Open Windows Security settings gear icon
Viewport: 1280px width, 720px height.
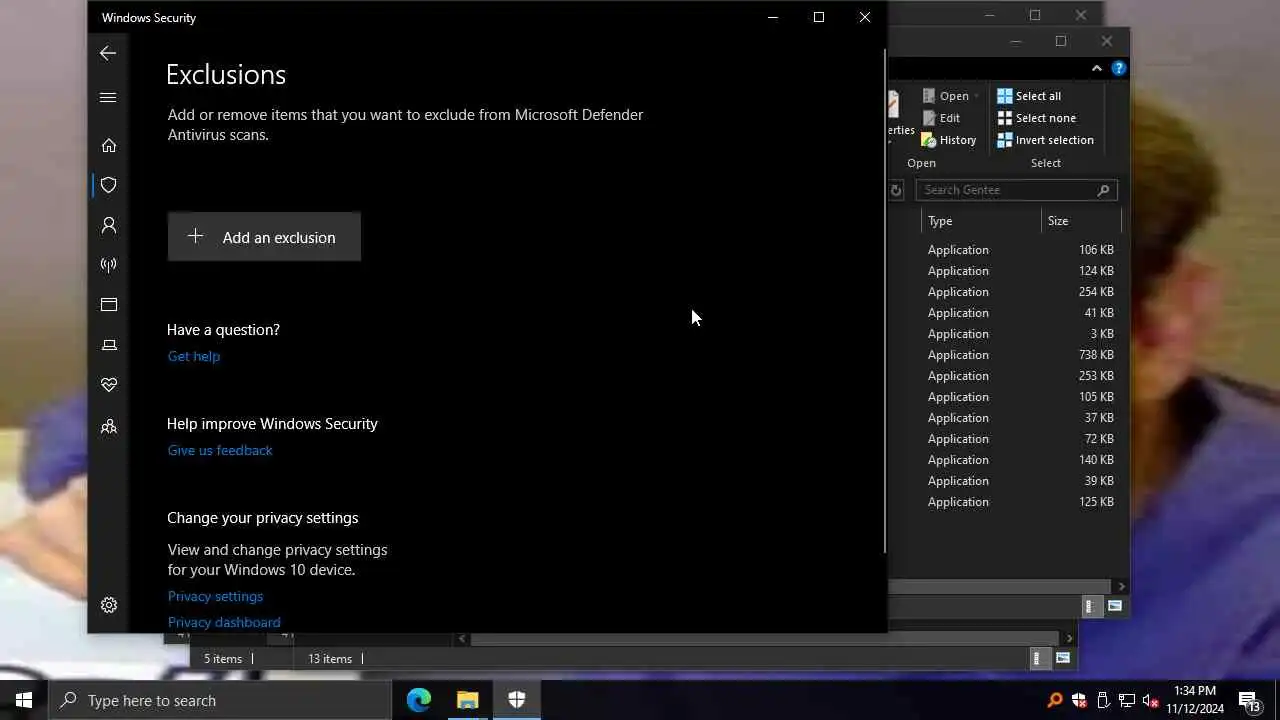(109, 605)
